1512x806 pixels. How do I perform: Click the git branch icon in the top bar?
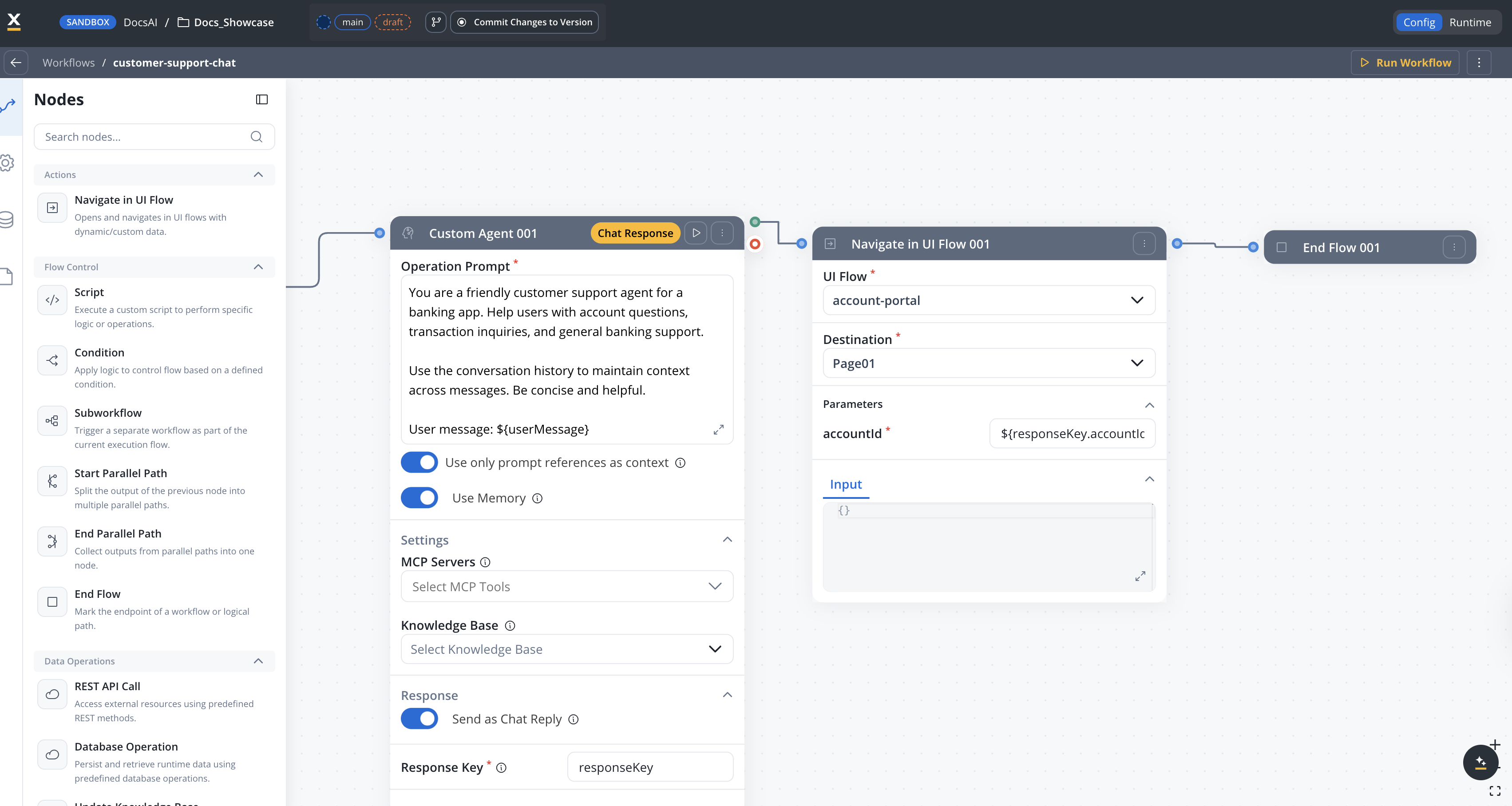[x=435, y=22]
